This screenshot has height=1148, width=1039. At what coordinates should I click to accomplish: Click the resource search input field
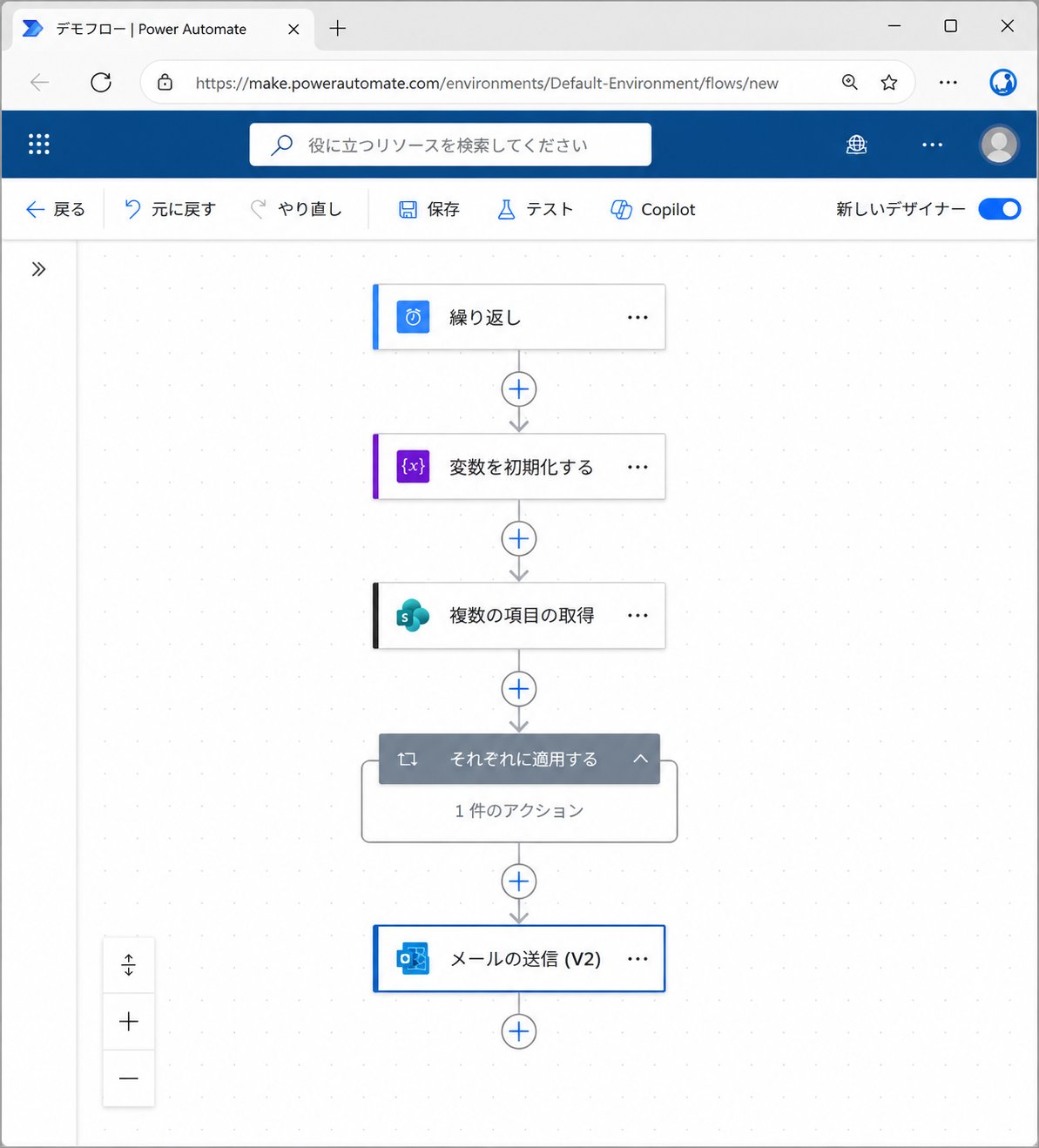[450, 145]
